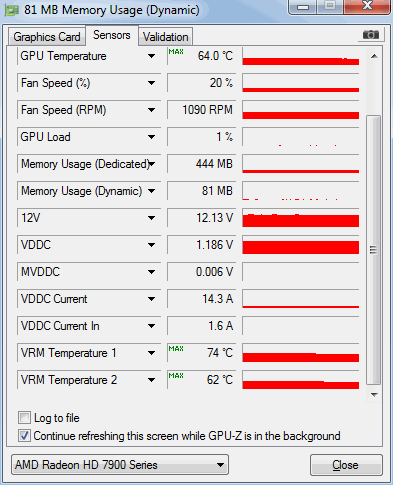Uncheck Continue refreshing in background option
The image size is (393, 485).
coord(24,436)
